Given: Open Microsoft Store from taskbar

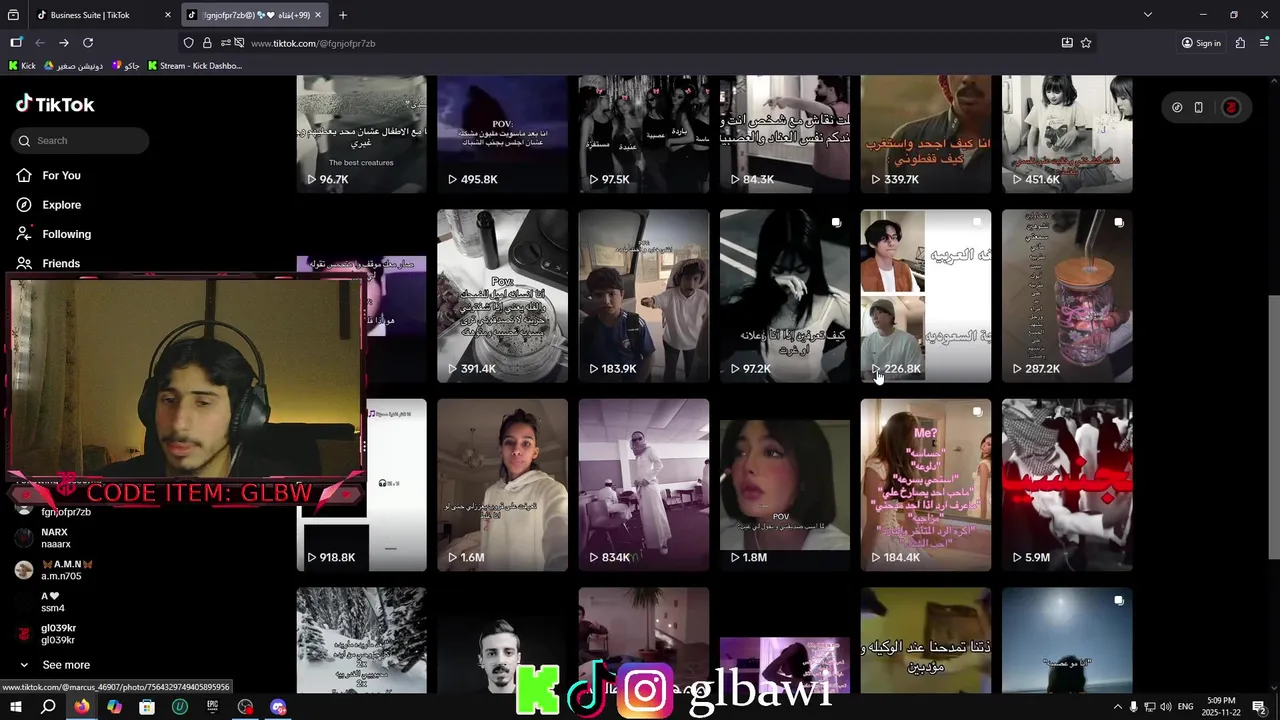Looking at the screenshot, I should coord(147,707).
